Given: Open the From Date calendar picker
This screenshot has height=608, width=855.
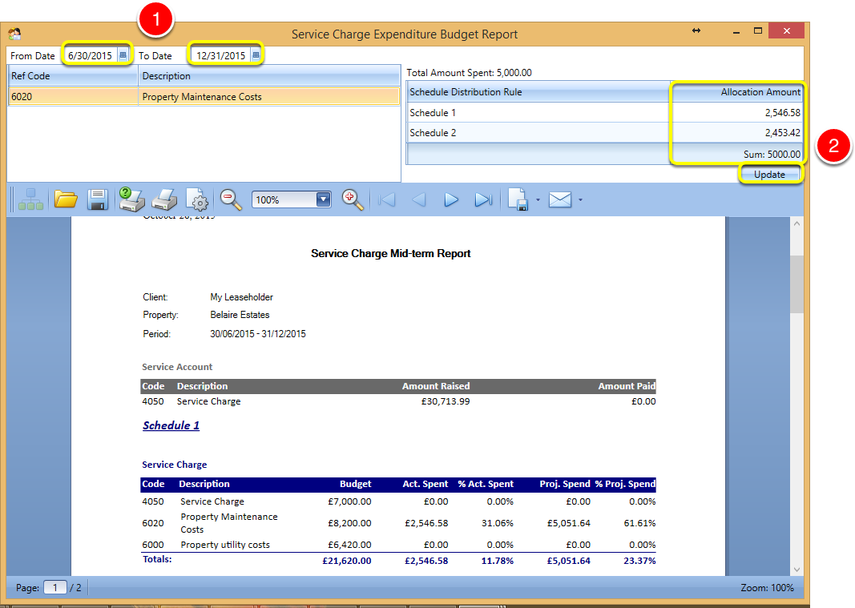Looking at the screenshot, I should pyautogui.click(x=123, y=55).
